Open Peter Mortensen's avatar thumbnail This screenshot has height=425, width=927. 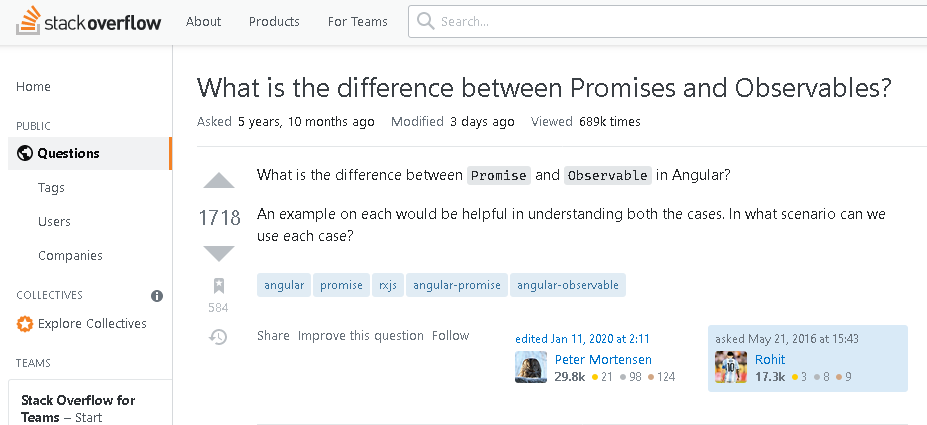(x=530, y=366)
